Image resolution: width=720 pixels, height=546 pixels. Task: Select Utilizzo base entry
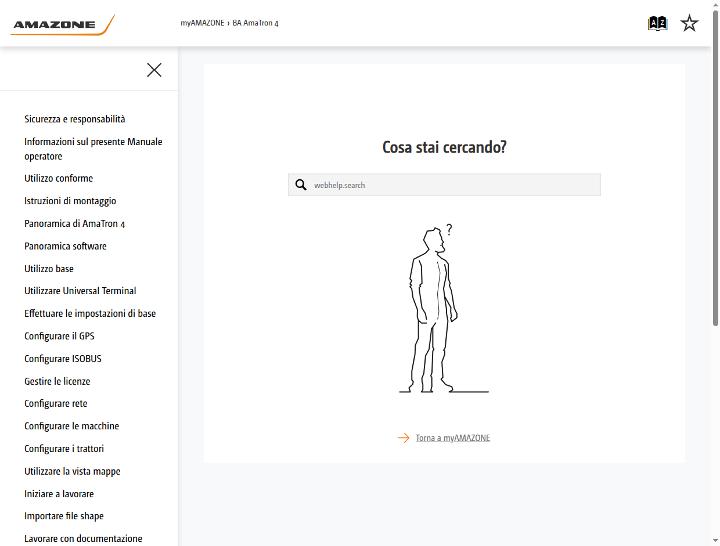[49, 269]
